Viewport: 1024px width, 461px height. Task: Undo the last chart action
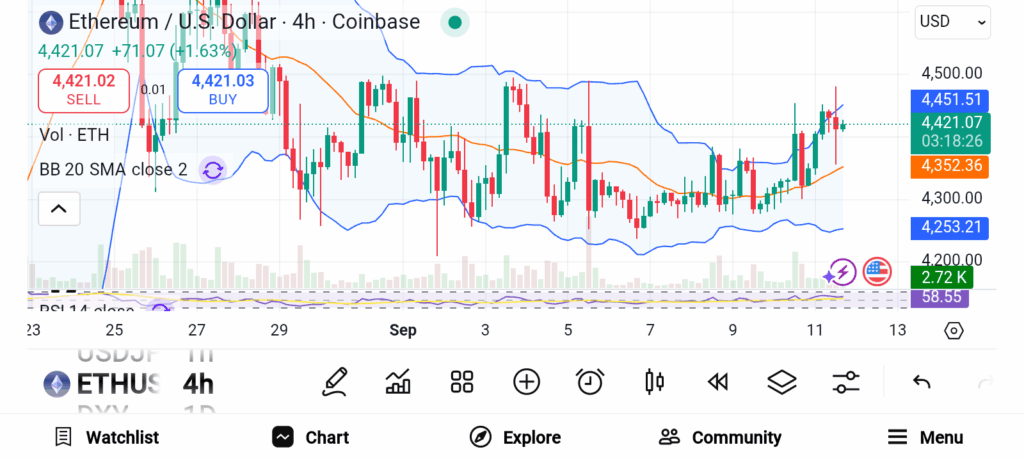point(922,381)
